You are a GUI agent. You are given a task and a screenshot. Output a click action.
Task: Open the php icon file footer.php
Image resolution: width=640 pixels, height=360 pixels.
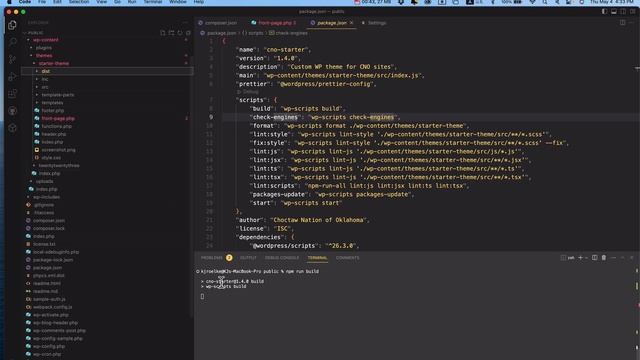[x=53, y=111]
